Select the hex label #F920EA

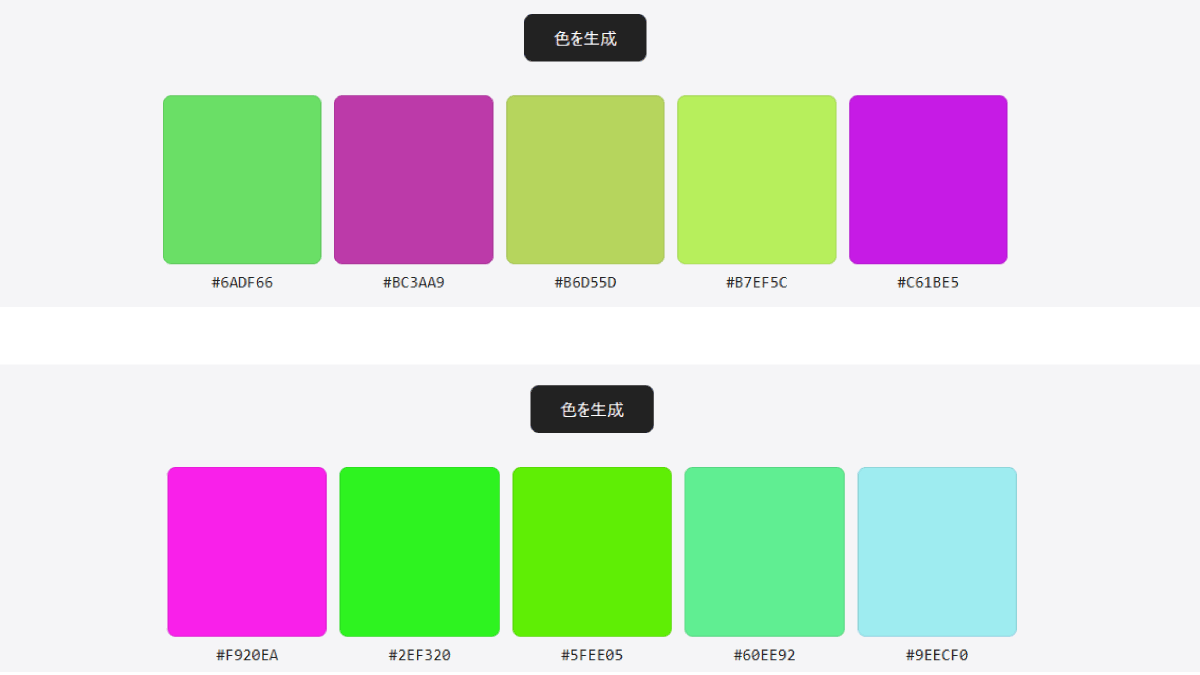pyautogui.click(x=247, y=655)
